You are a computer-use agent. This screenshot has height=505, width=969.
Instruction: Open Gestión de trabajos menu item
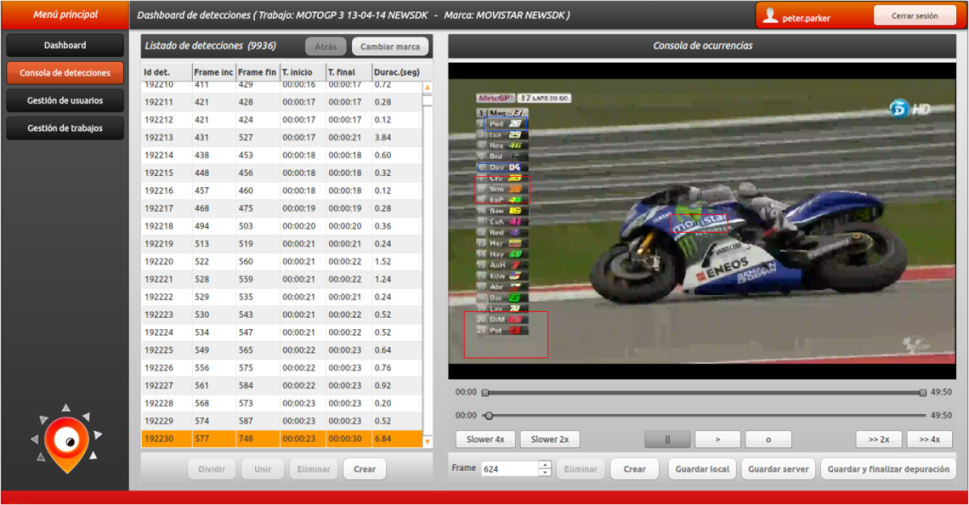coord(65,129)
